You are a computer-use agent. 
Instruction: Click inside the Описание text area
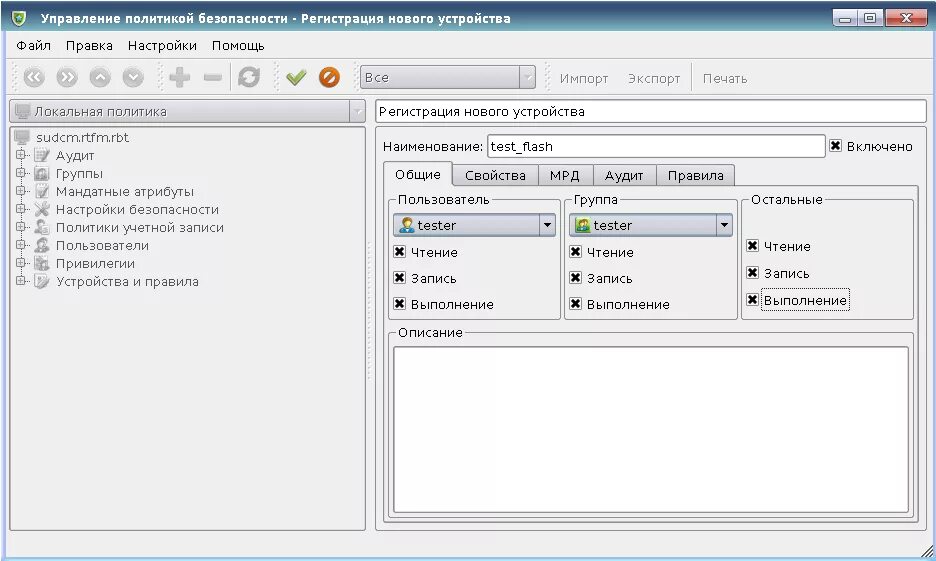point(651,430)
